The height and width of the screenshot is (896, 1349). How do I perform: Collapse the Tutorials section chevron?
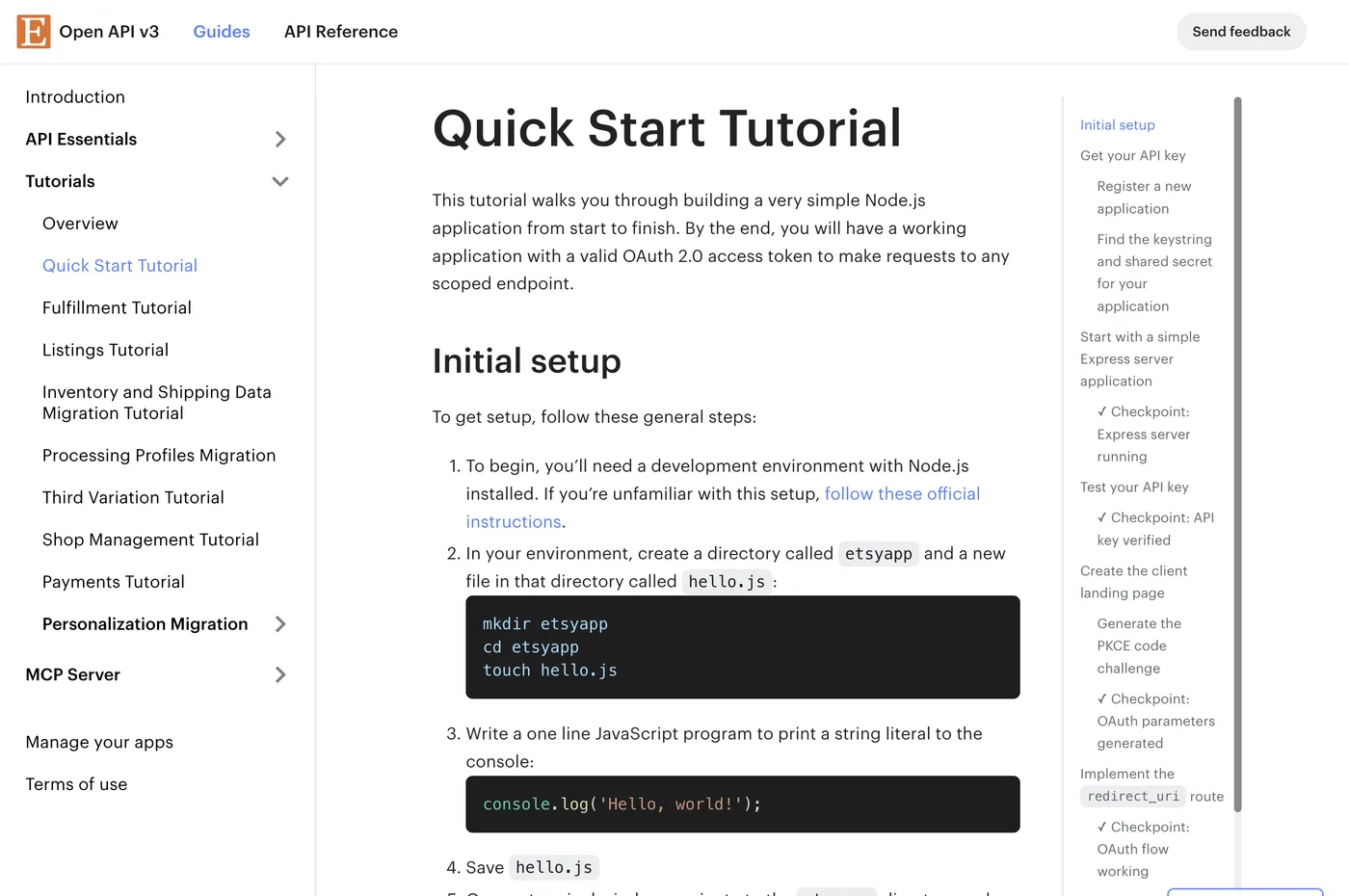[x=280, y=181]
